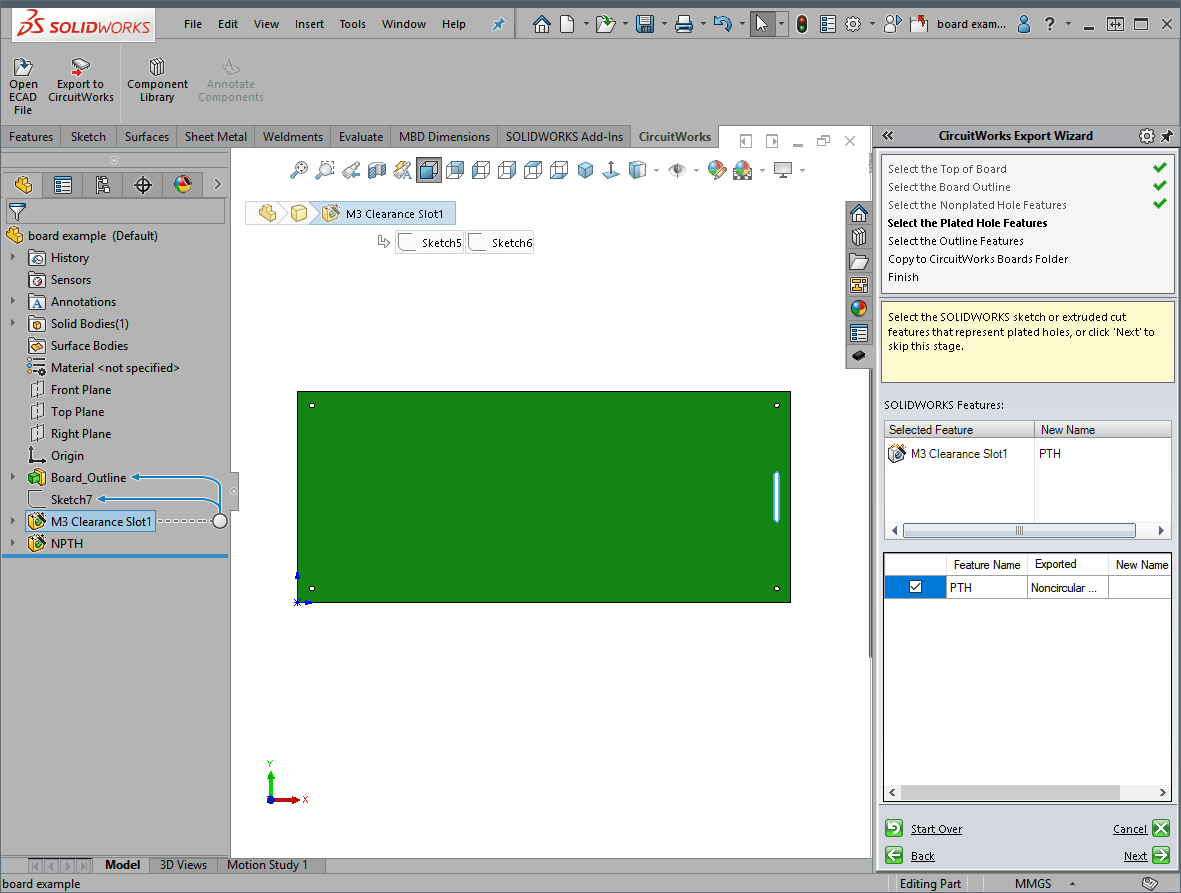
Task: Open the Component Library
Action: pyautogui.click(x=157, y=81)
